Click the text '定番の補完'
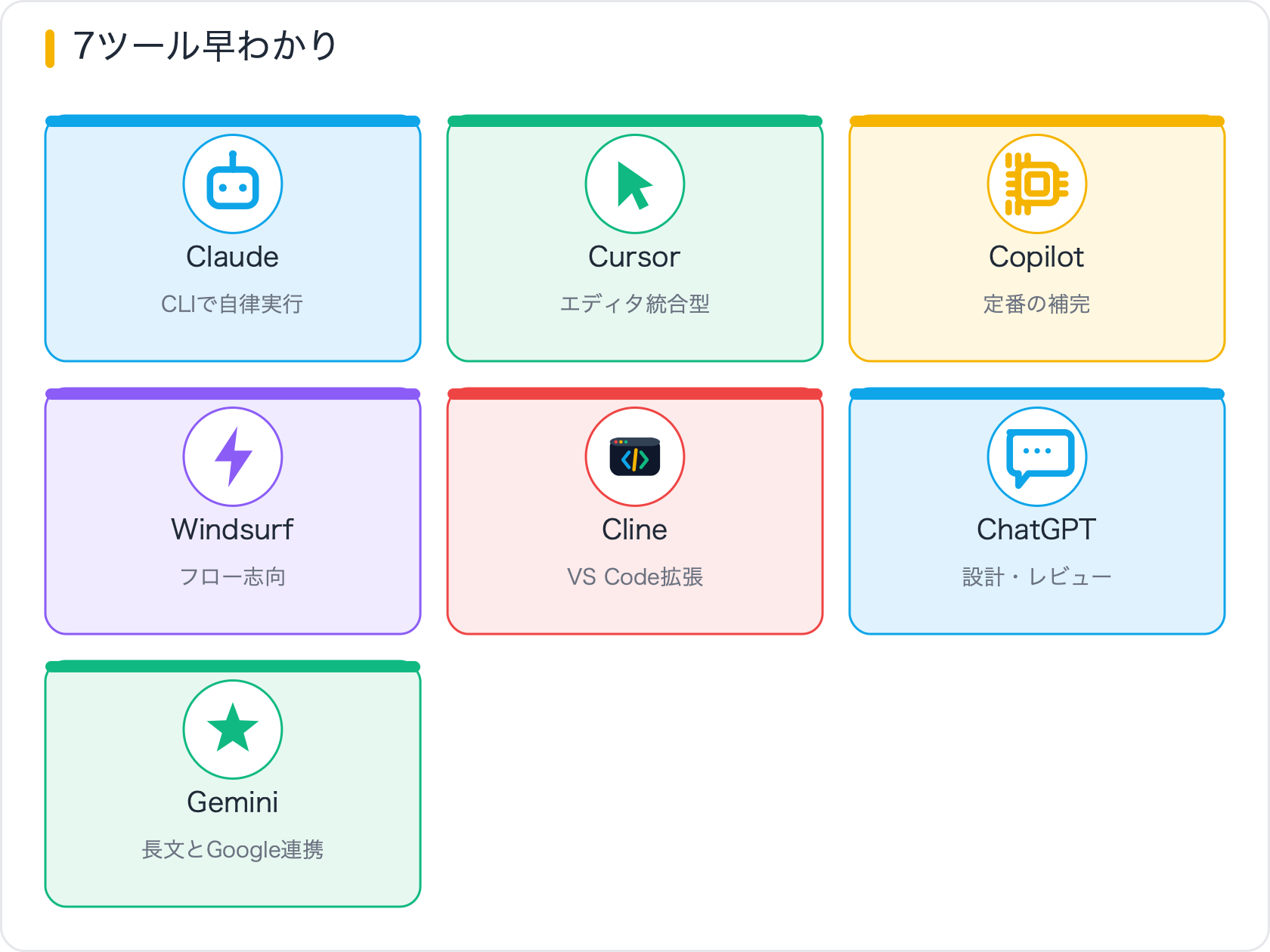The image size is (1270, 952). [x=1037, y=304]
